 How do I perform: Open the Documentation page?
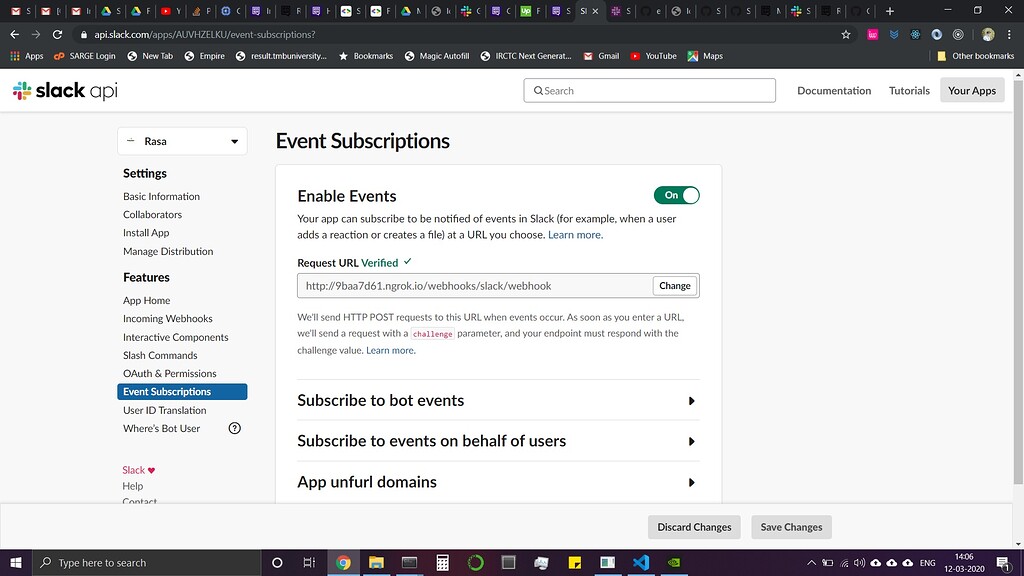tap(833, 90)
